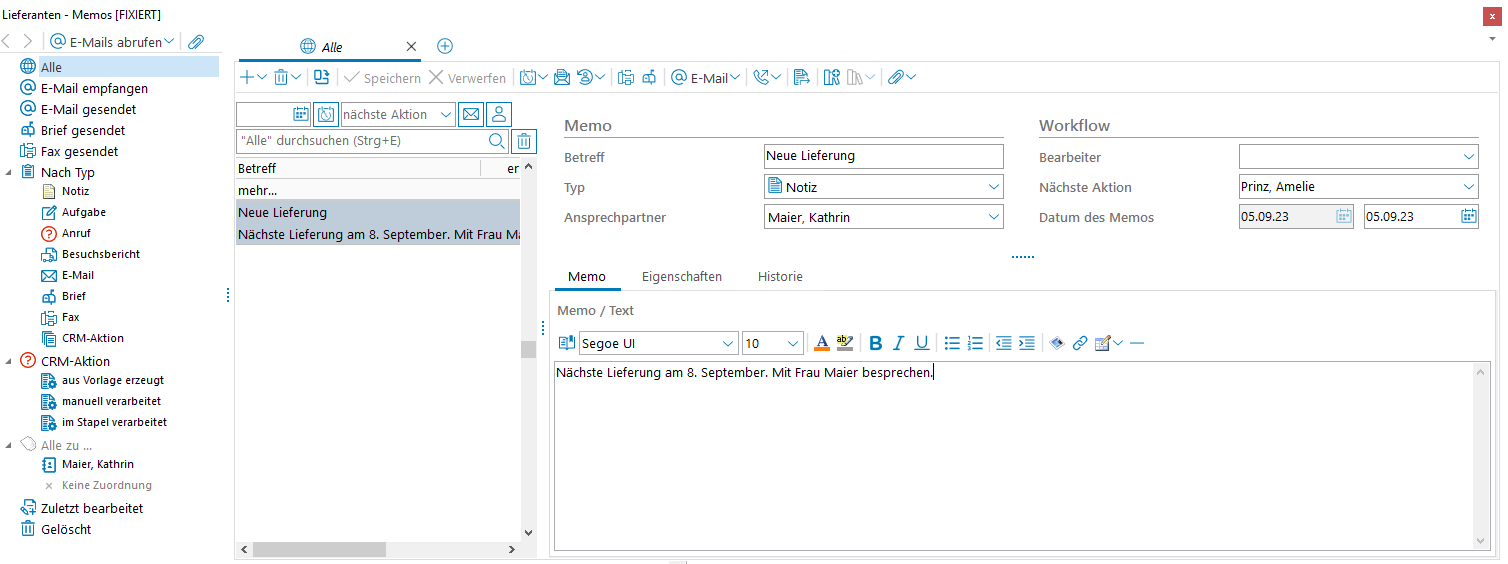The image size is (1508, 564).
Task: Click the person filter icon above the list
Action: 500,114
